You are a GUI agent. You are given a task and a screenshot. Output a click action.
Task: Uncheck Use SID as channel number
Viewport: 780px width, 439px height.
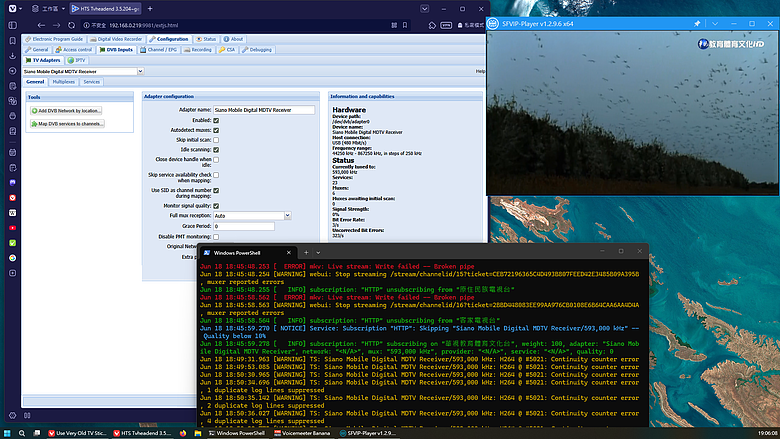(x=216, y=190)
